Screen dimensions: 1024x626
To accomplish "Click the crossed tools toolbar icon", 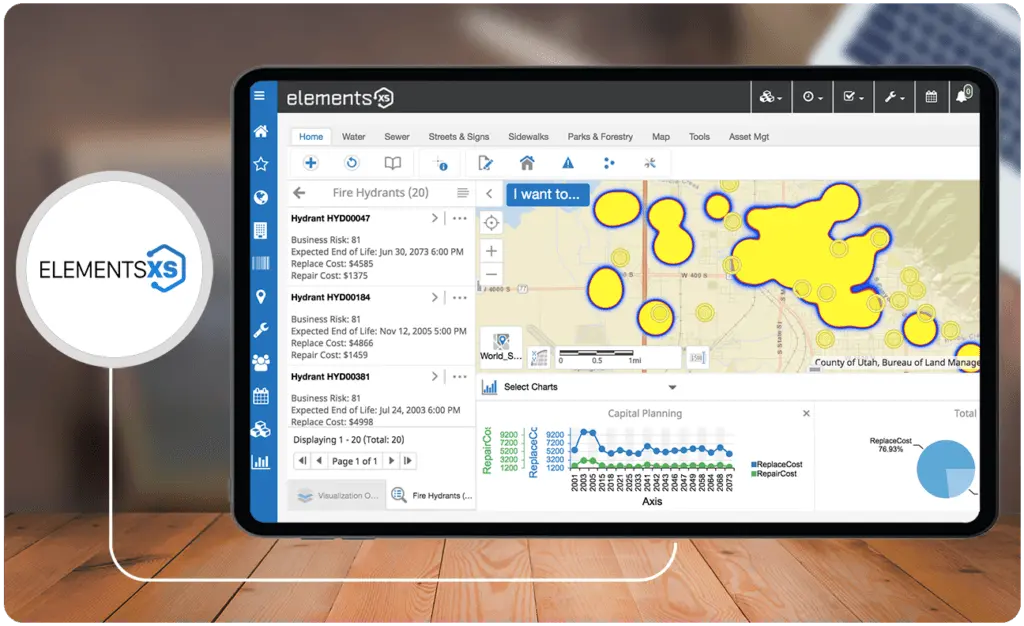I will click(650, 163).
